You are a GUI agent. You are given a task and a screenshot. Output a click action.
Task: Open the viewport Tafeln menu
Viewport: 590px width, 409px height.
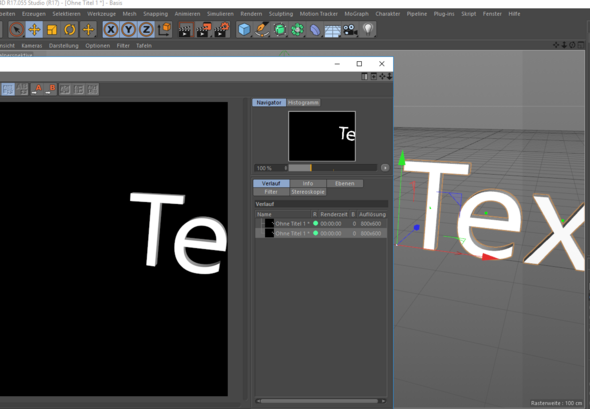144,46
